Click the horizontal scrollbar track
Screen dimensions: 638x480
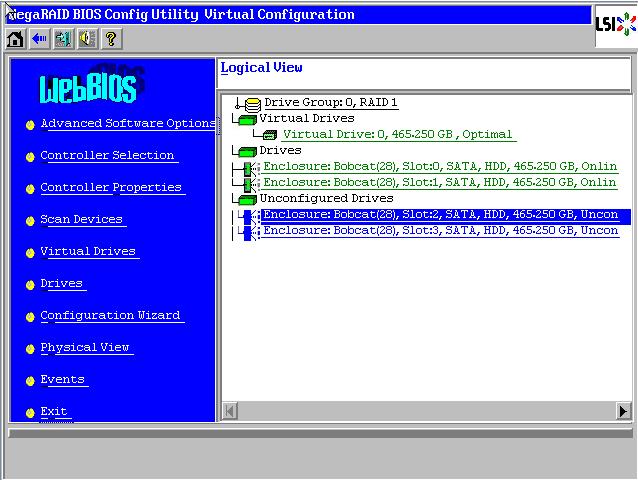[426, 411]
